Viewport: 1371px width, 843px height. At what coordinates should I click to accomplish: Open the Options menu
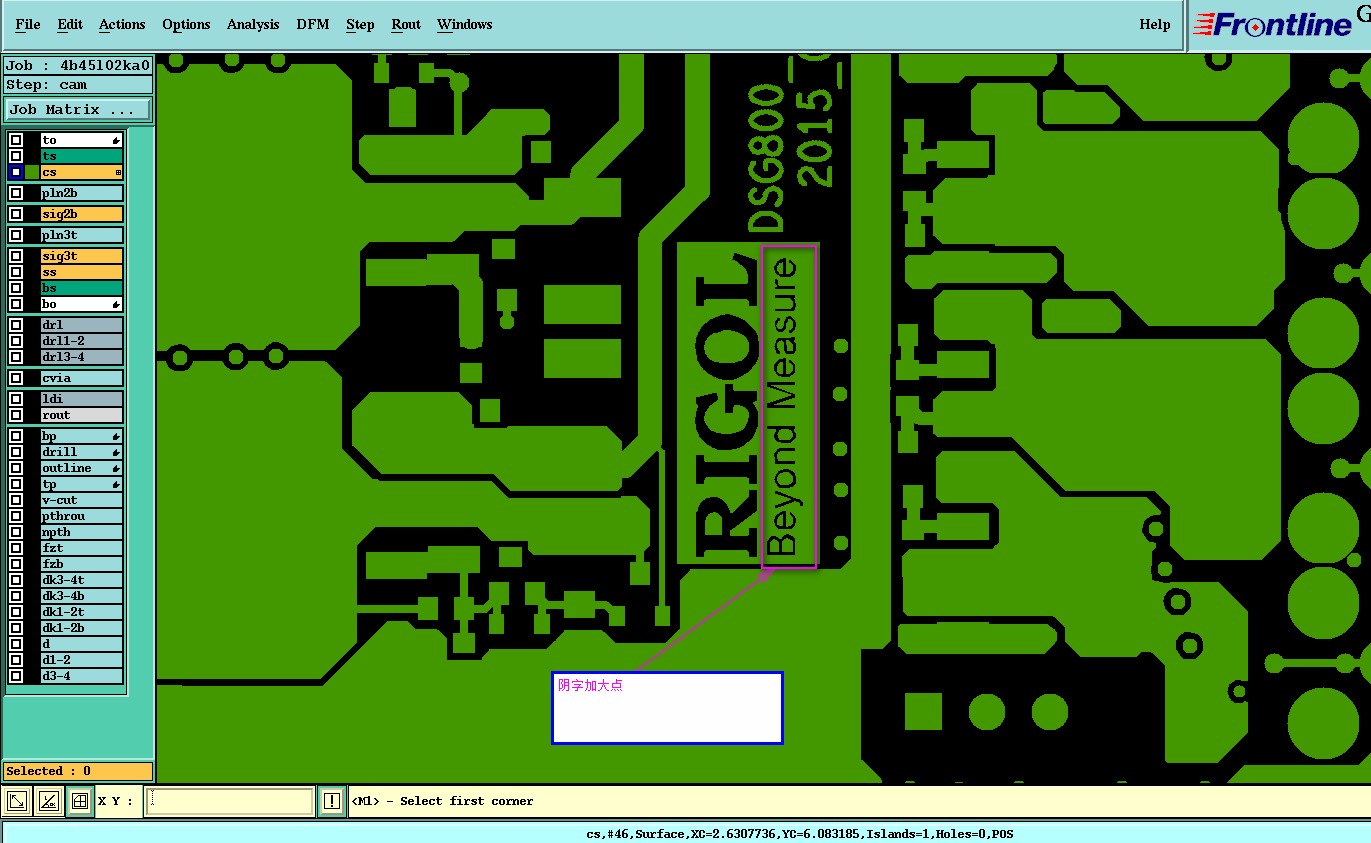[x=186, y=24]
